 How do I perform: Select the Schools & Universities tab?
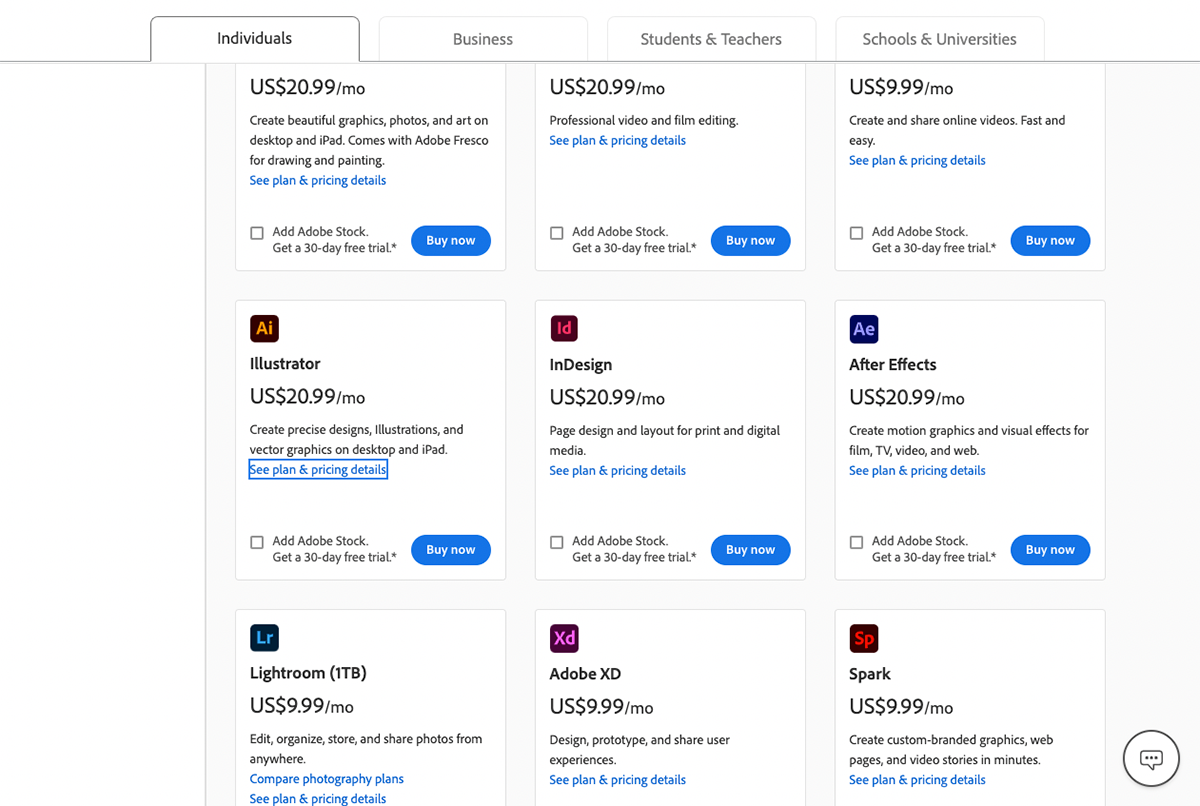click(x=939, y=38)
